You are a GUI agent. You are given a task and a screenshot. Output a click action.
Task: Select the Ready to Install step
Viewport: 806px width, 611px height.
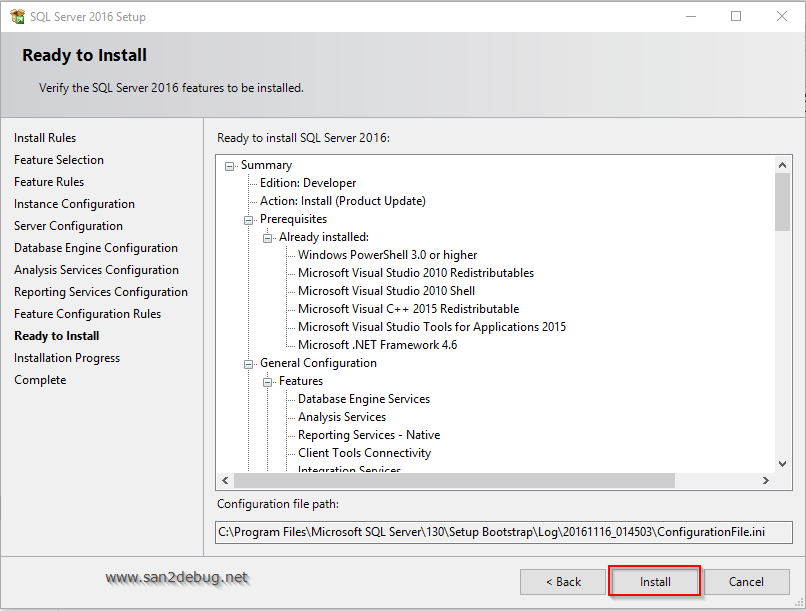57,336
